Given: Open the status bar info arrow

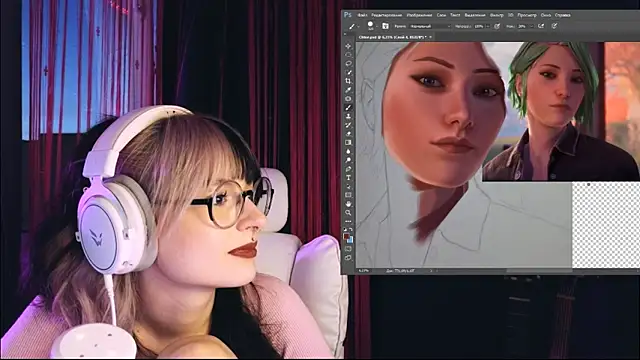Looking at the screenshot, I should tap(431, 271).
